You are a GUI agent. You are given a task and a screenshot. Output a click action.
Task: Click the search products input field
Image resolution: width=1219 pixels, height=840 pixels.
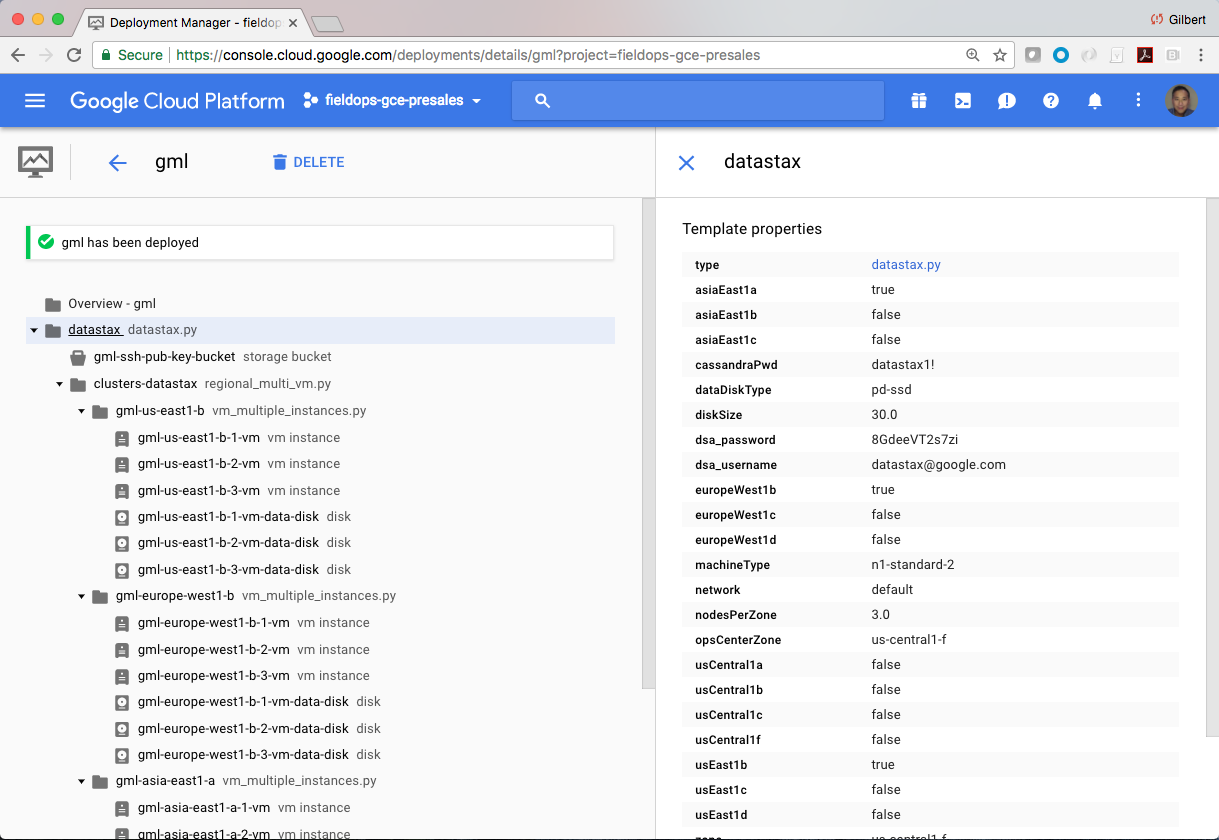pos(698,100)
